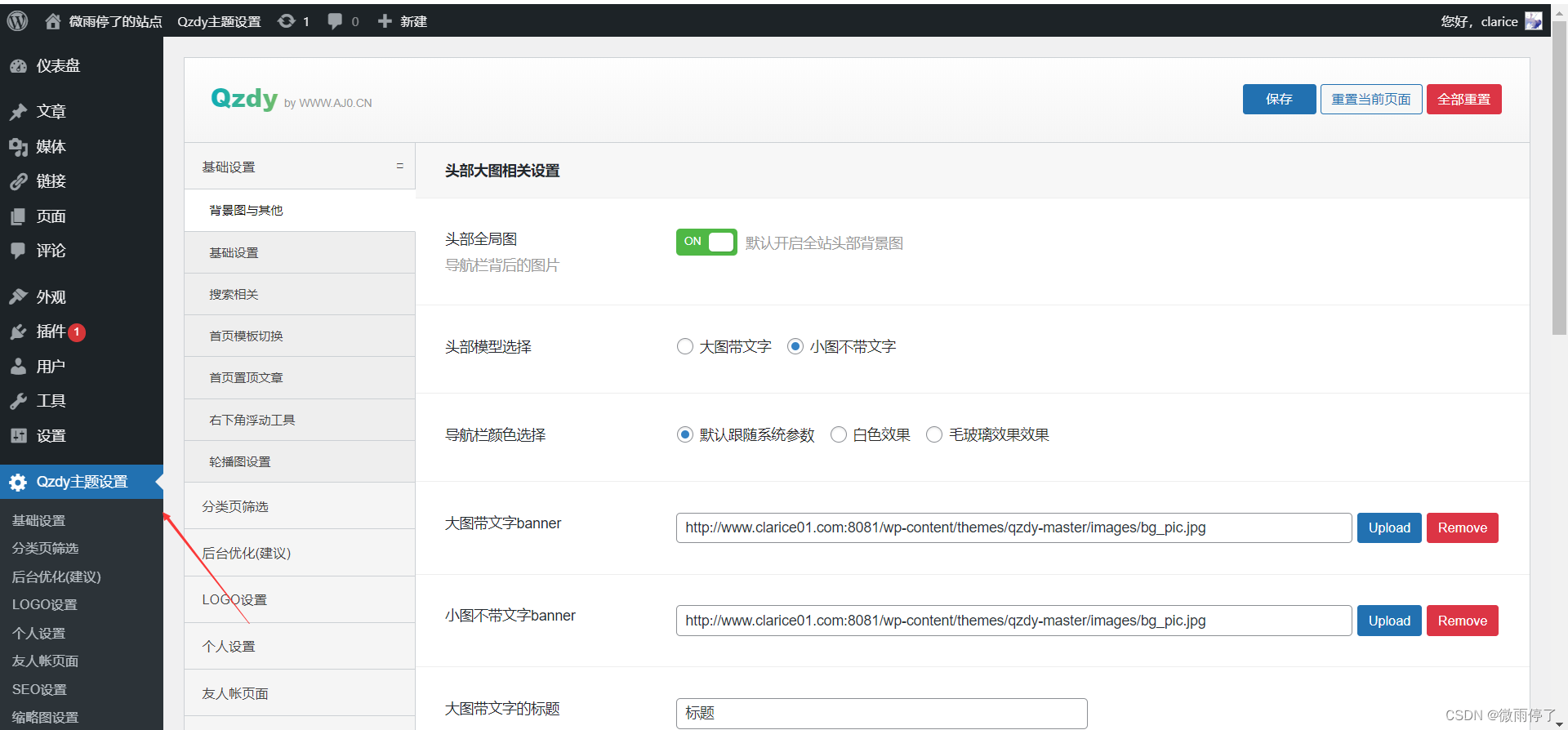Open 缩略图设置 in the admin submenu
Viewport: 1568px width, 730px height.
pos(46,717)
